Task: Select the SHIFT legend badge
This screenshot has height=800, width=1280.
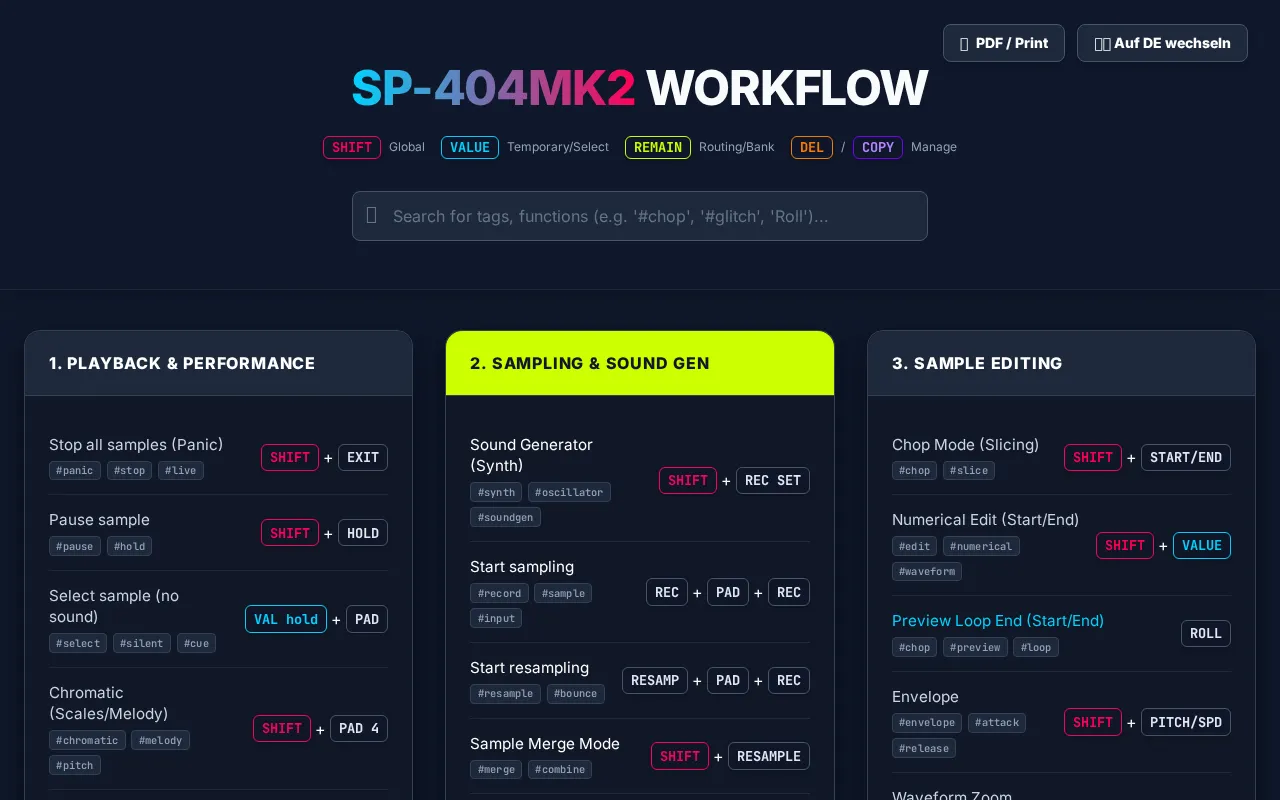Action: click(352, 147)
